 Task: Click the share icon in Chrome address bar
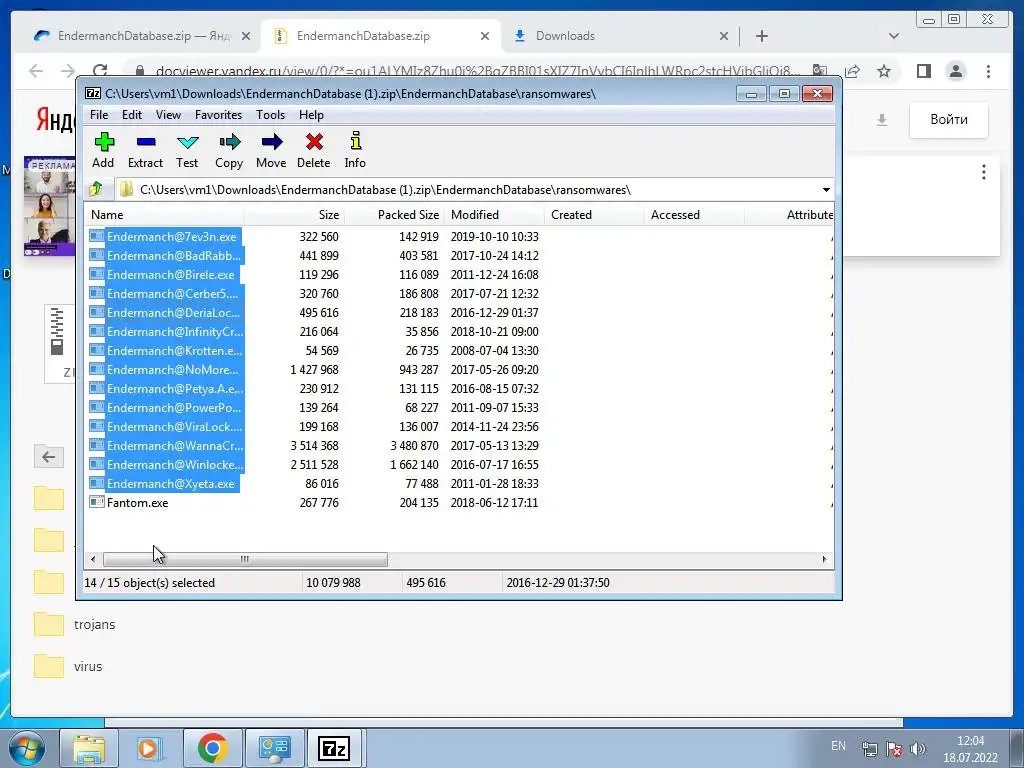[x=852, y=71]
